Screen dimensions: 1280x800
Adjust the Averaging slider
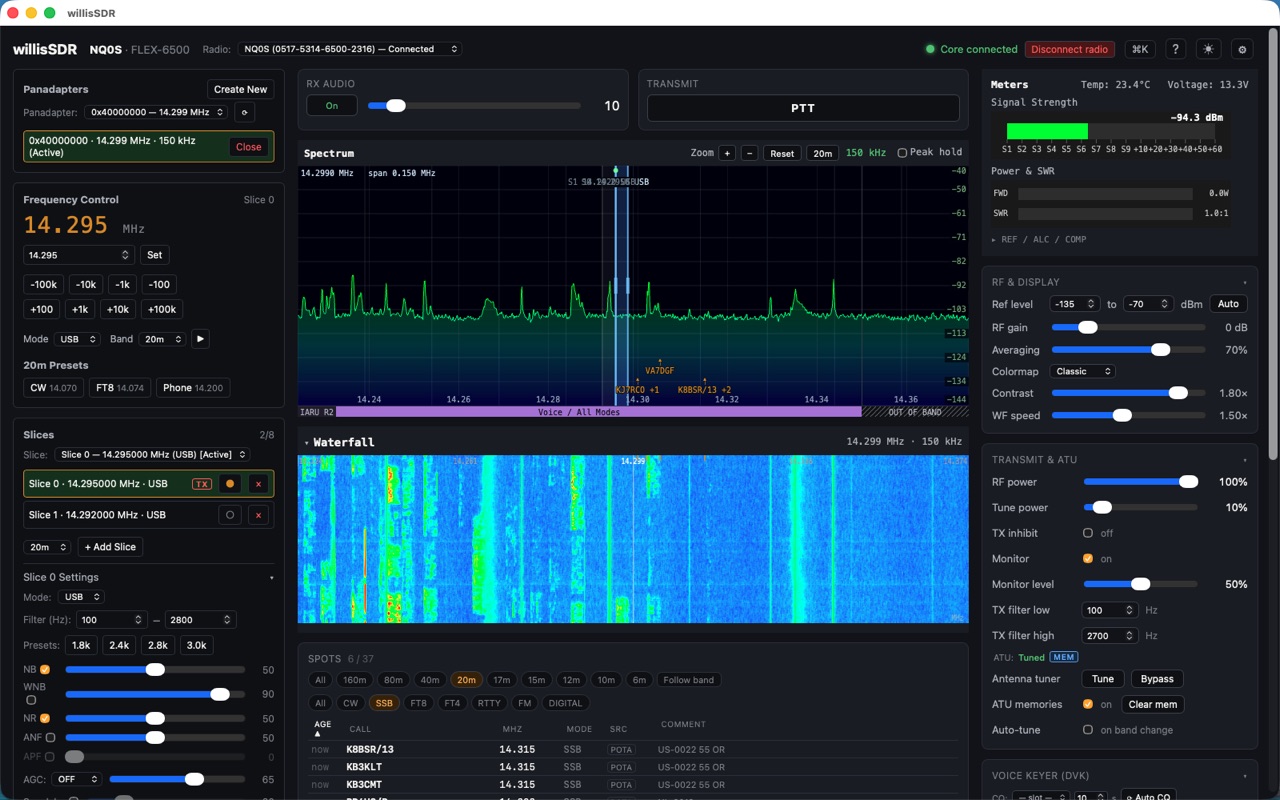click(x=1128, y=350)
